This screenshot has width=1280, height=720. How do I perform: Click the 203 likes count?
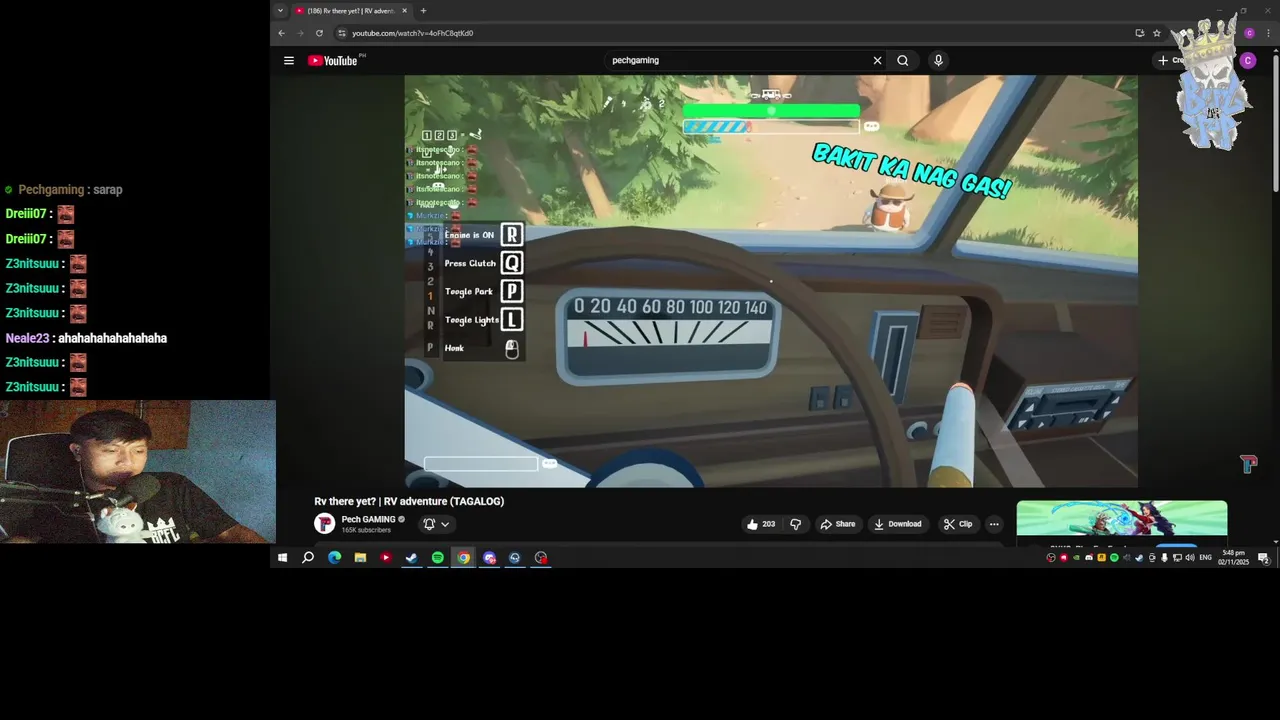point(768,524)
